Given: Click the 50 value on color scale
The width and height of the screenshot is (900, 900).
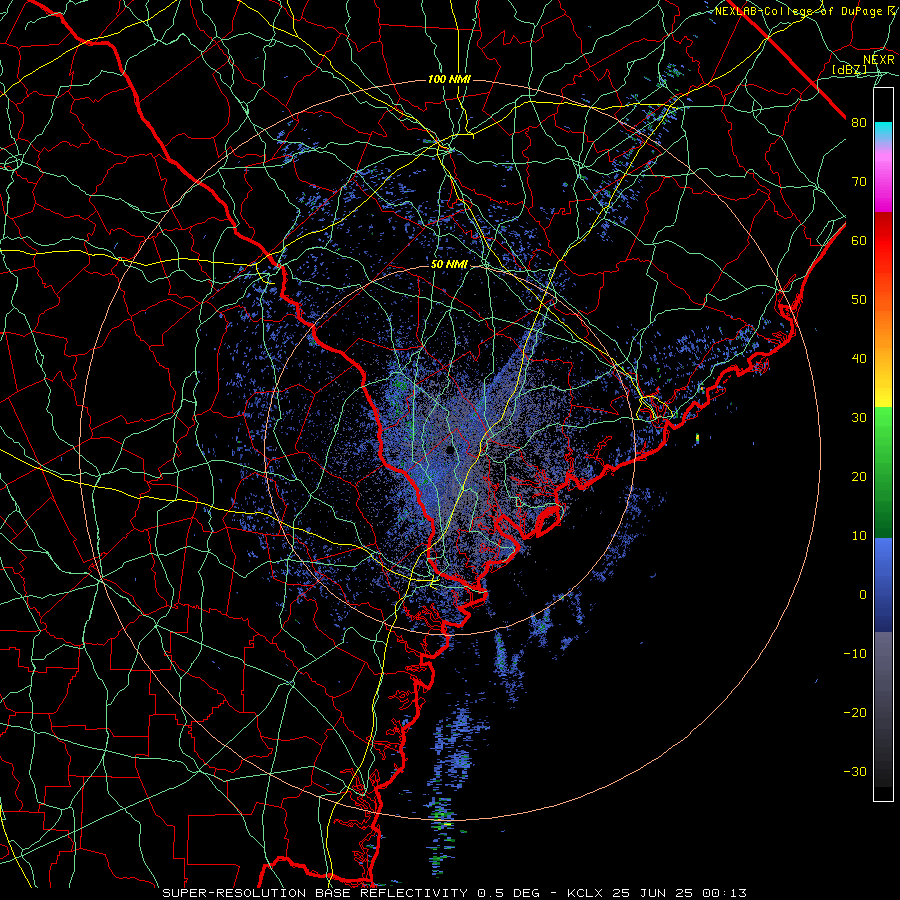Looking at the screenshot, I should coord(859,300).
